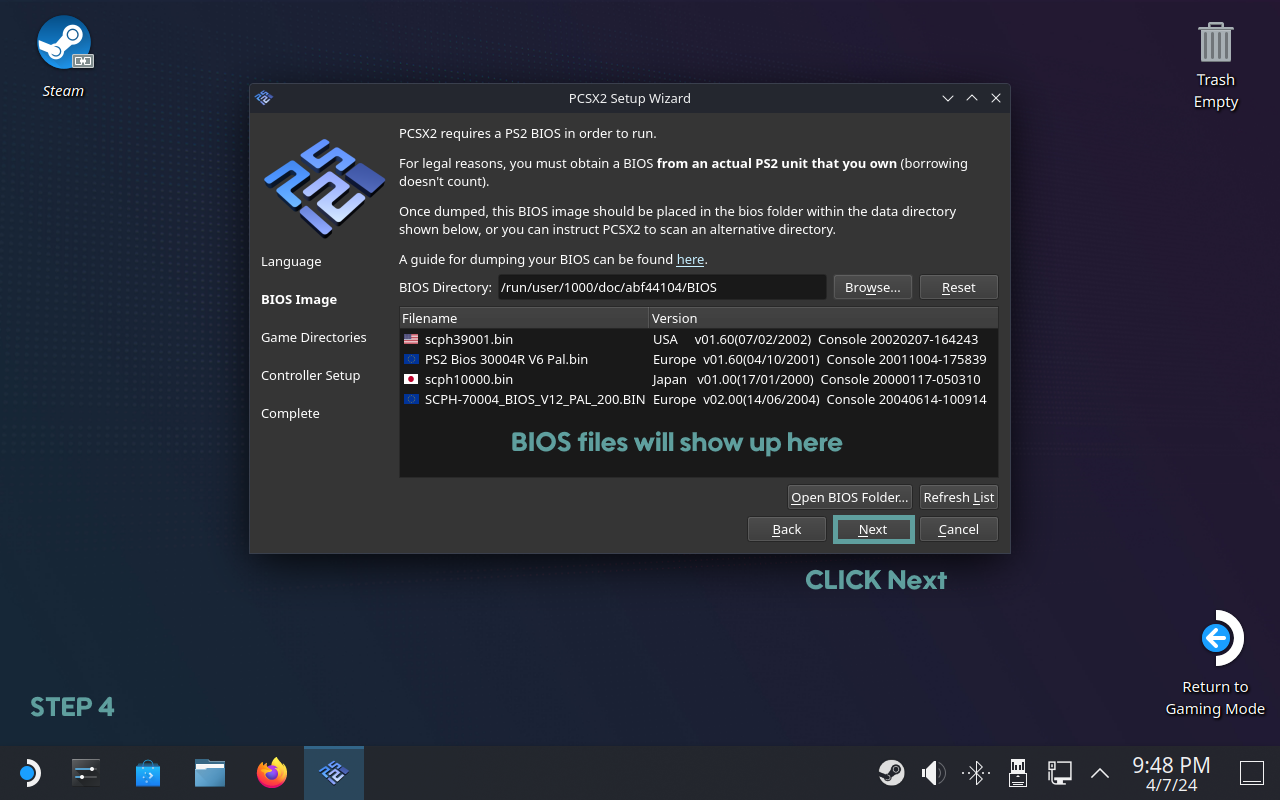
Task: Click the application launcher menu icon
Action: click(x=29, y=773)
